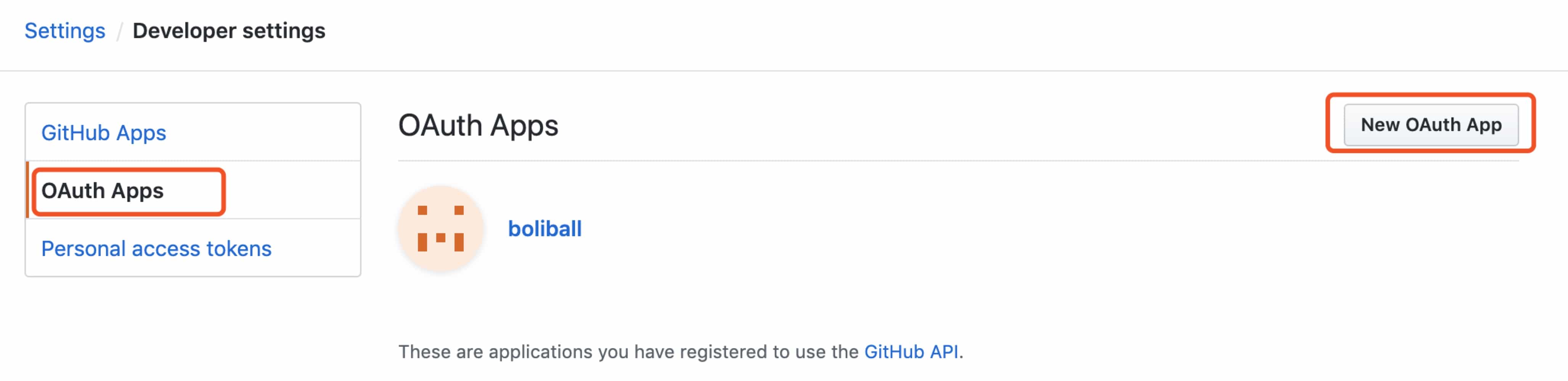Click the orange pixel-art boliball thumbnail
The width and height of the screenshot is (1568, 381).
coord(441,229)
